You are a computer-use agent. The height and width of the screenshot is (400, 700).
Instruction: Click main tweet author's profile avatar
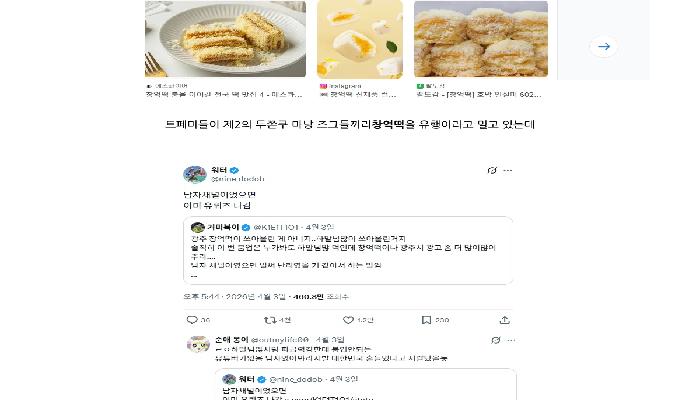point(194,173)
